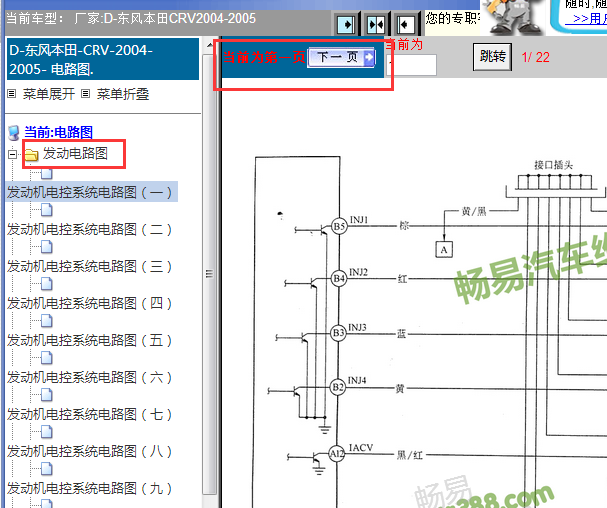607x508 pixels.
Task: Open 发动机电控系统电路图（一）
Action: 89,192
